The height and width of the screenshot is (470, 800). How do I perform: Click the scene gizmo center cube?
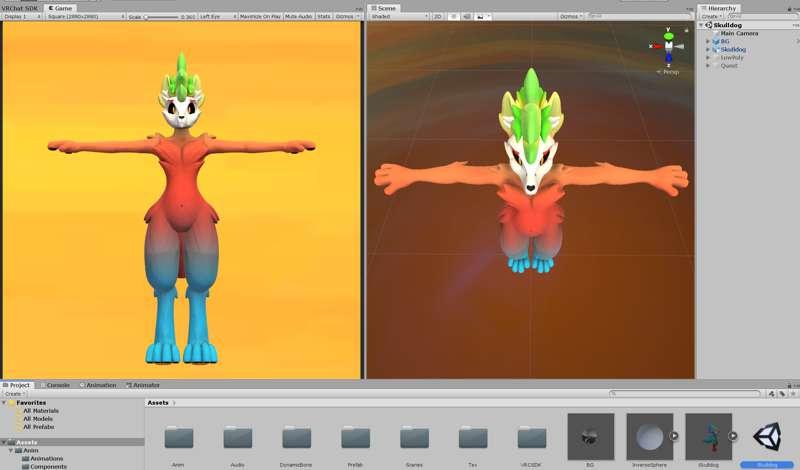click(668, 45)
